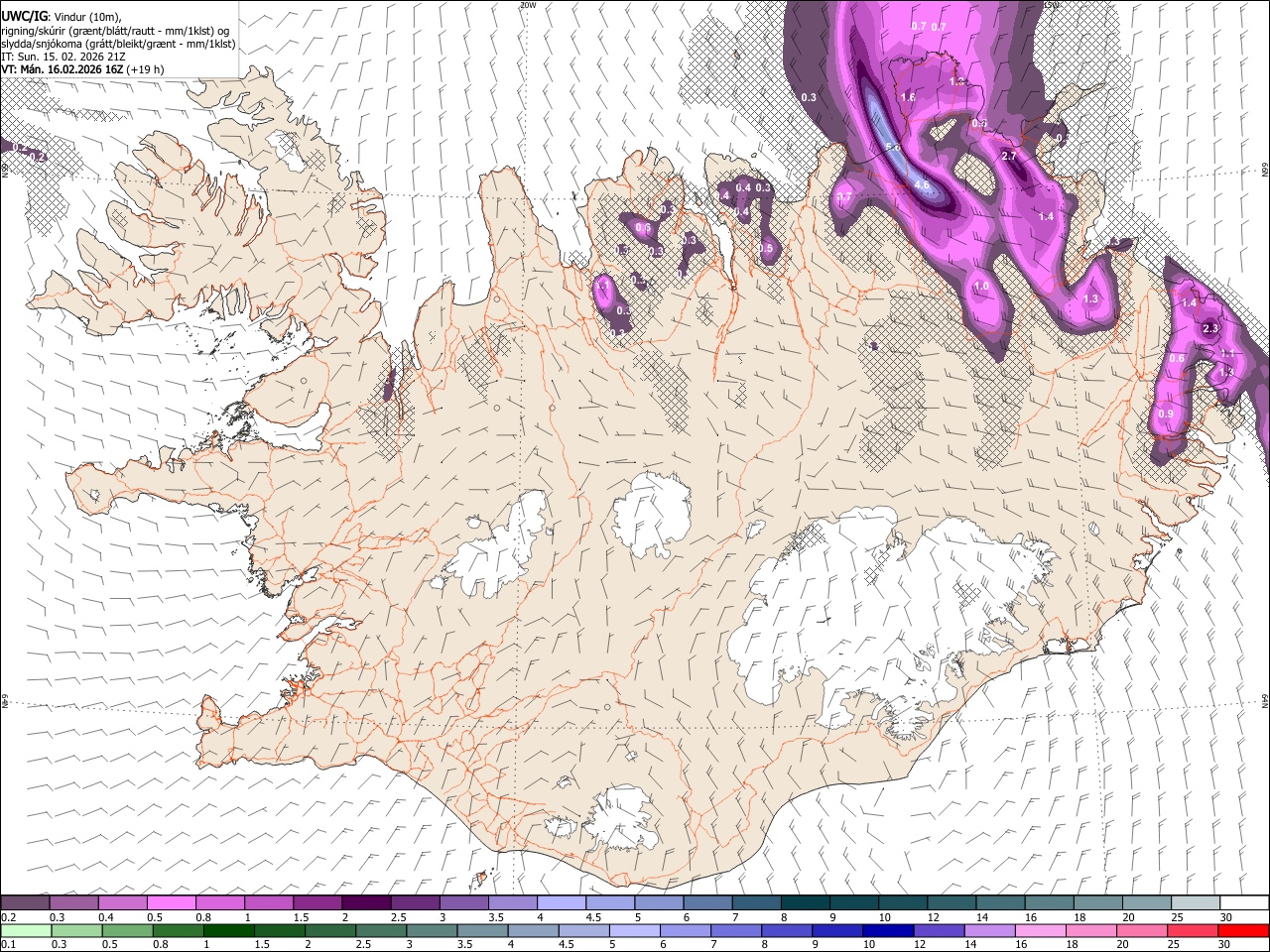Viewport: 1270px width, 952px height.
Task: Select the dark teal 8–9 snow scale swatch
Action: point(804,903)
